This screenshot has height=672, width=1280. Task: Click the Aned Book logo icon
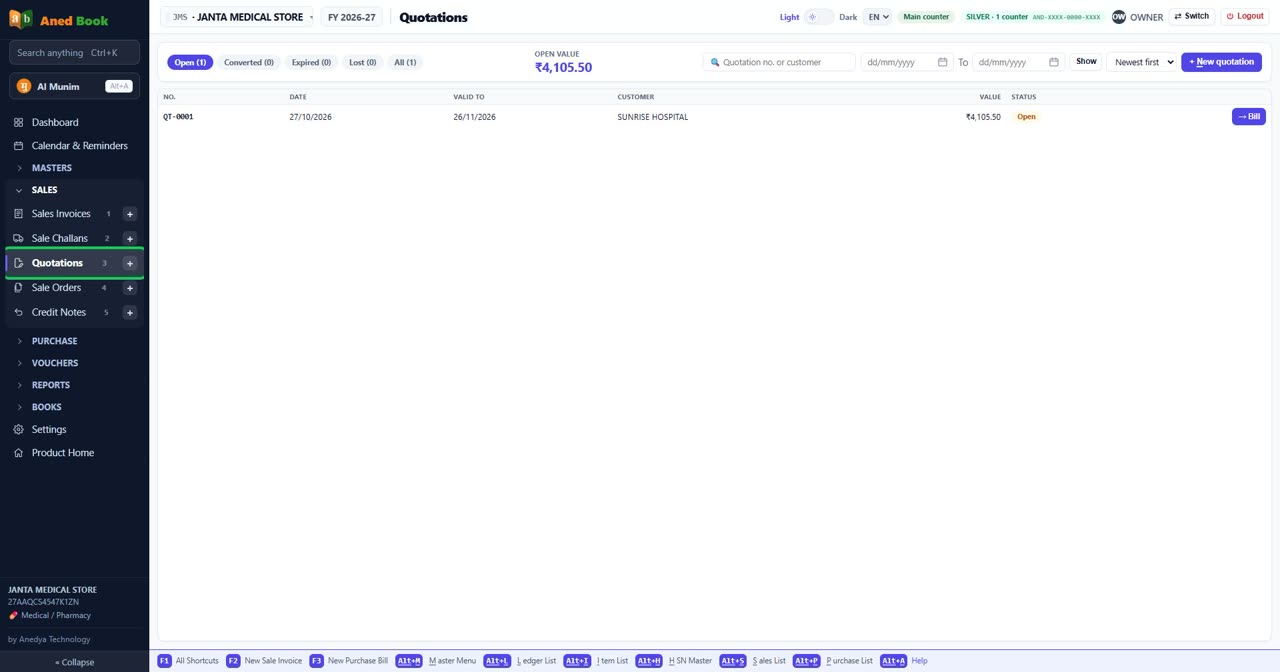point(21,19)
